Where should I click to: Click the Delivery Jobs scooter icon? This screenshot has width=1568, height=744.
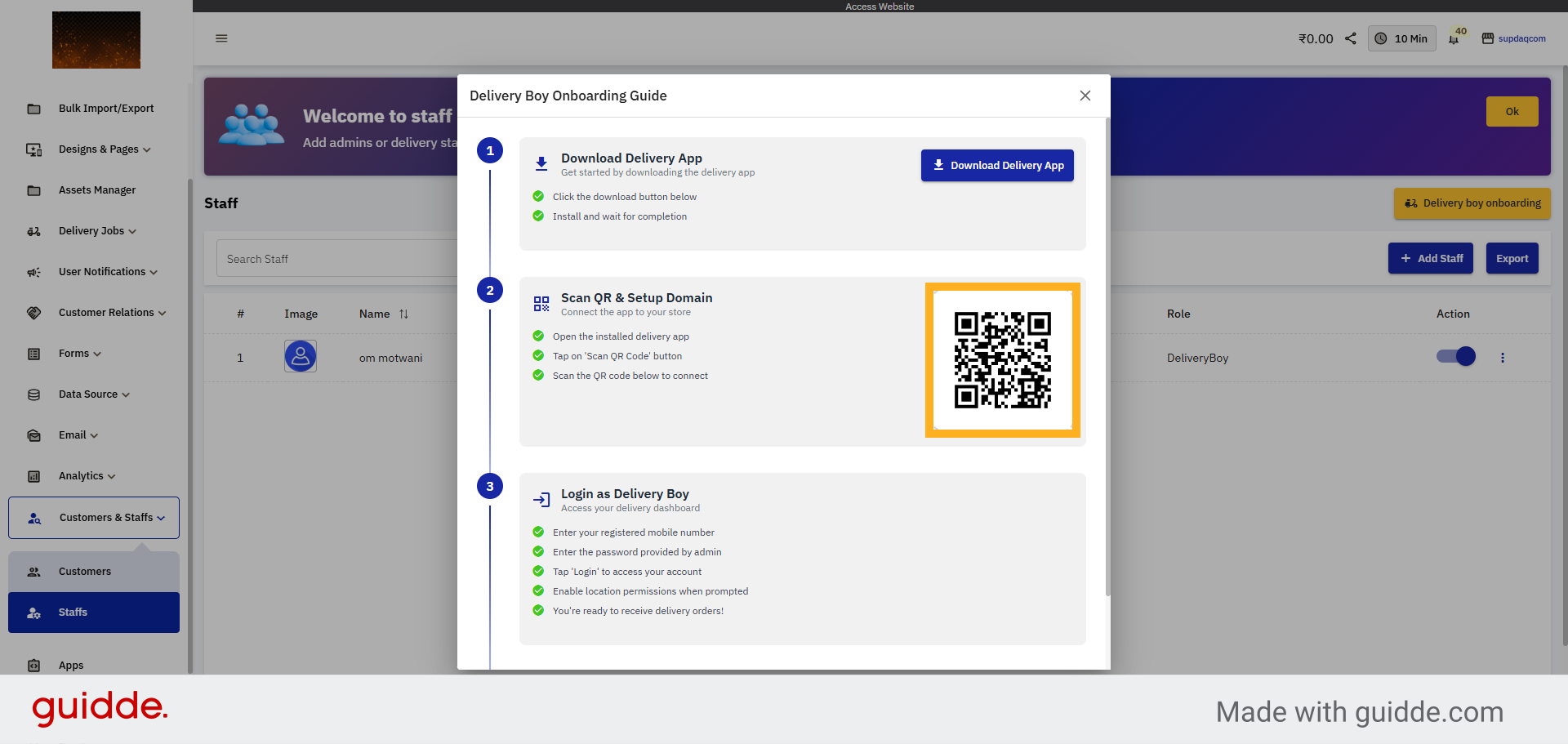tap(33, 231)
